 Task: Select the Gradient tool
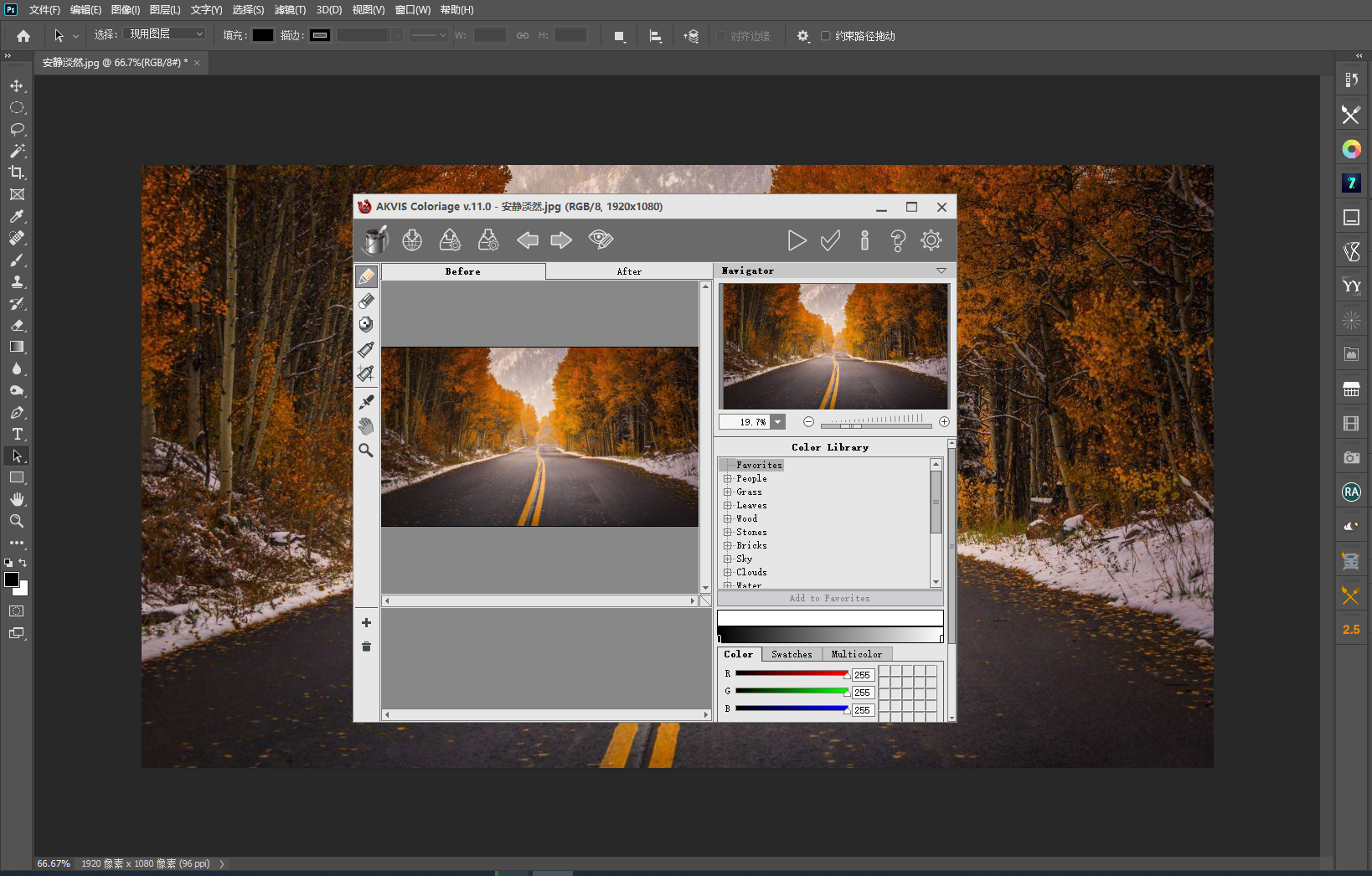[x=17, y=347]
